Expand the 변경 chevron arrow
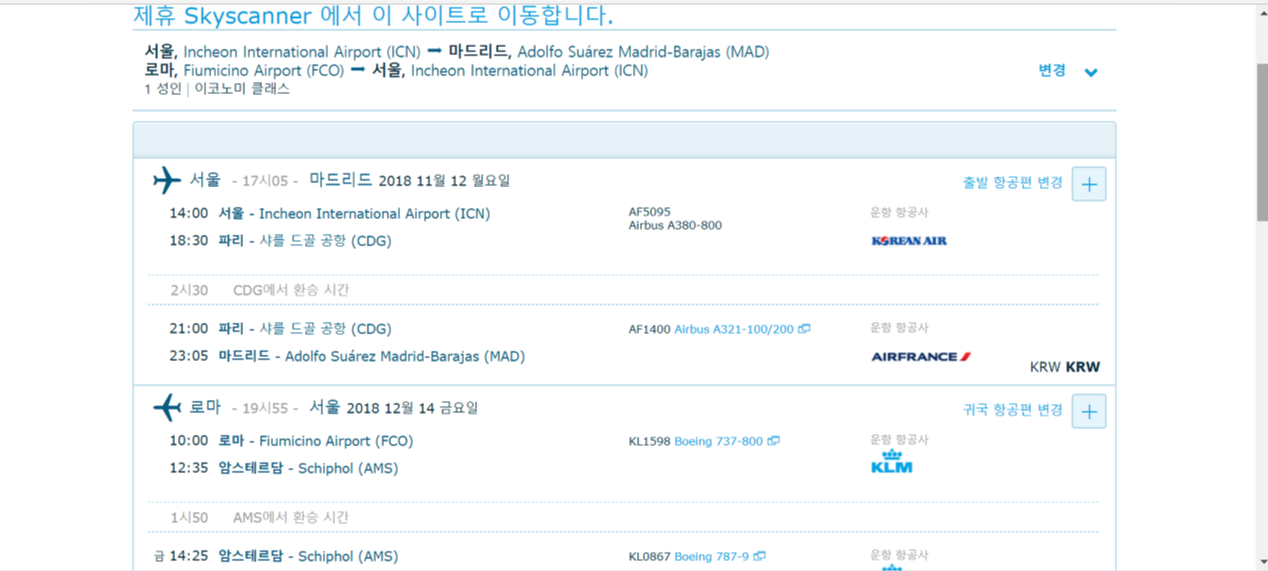 click(x=1091, y=72)
